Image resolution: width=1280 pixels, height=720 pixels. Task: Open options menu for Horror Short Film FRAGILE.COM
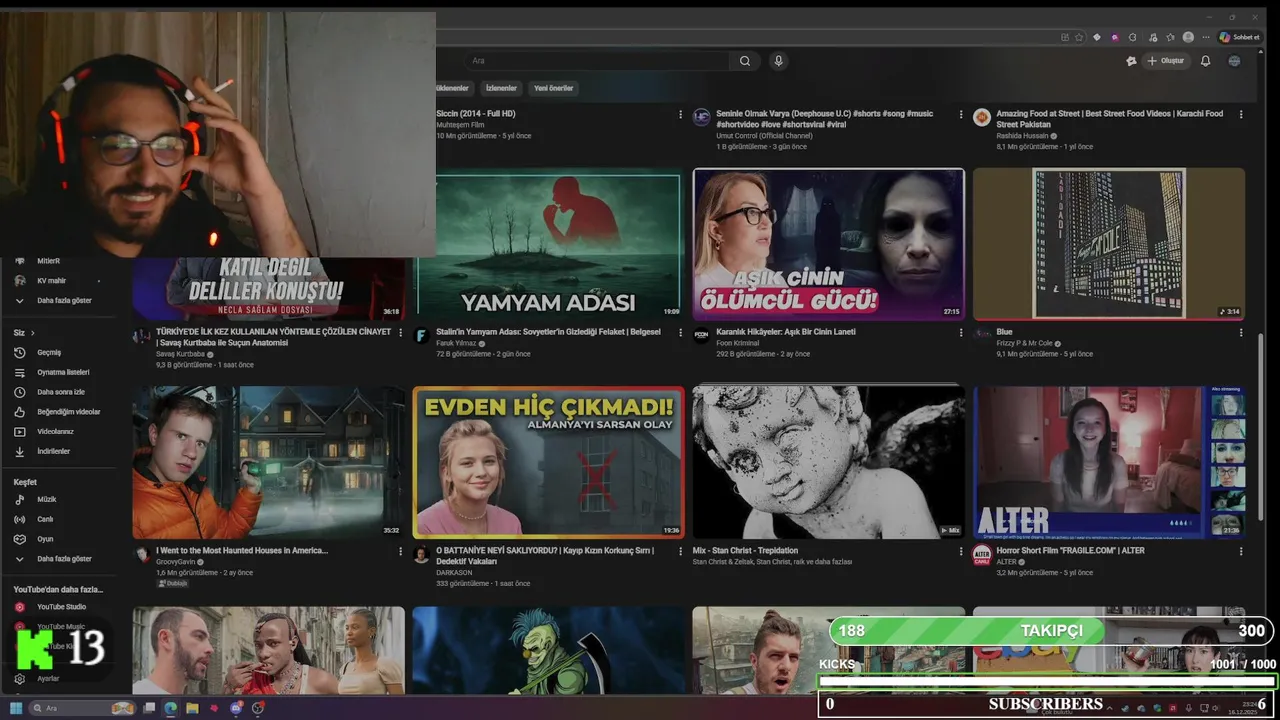click(x=1241, y=552)
